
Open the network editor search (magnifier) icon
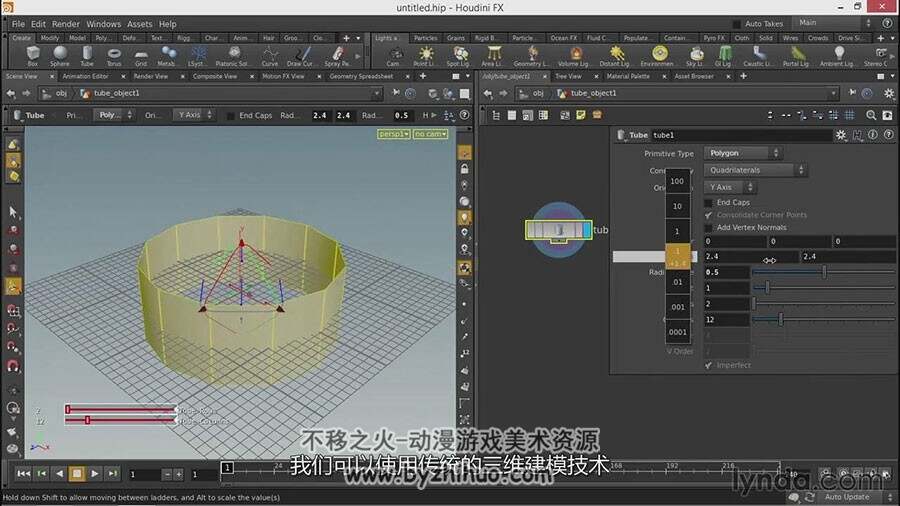point(871,115)
